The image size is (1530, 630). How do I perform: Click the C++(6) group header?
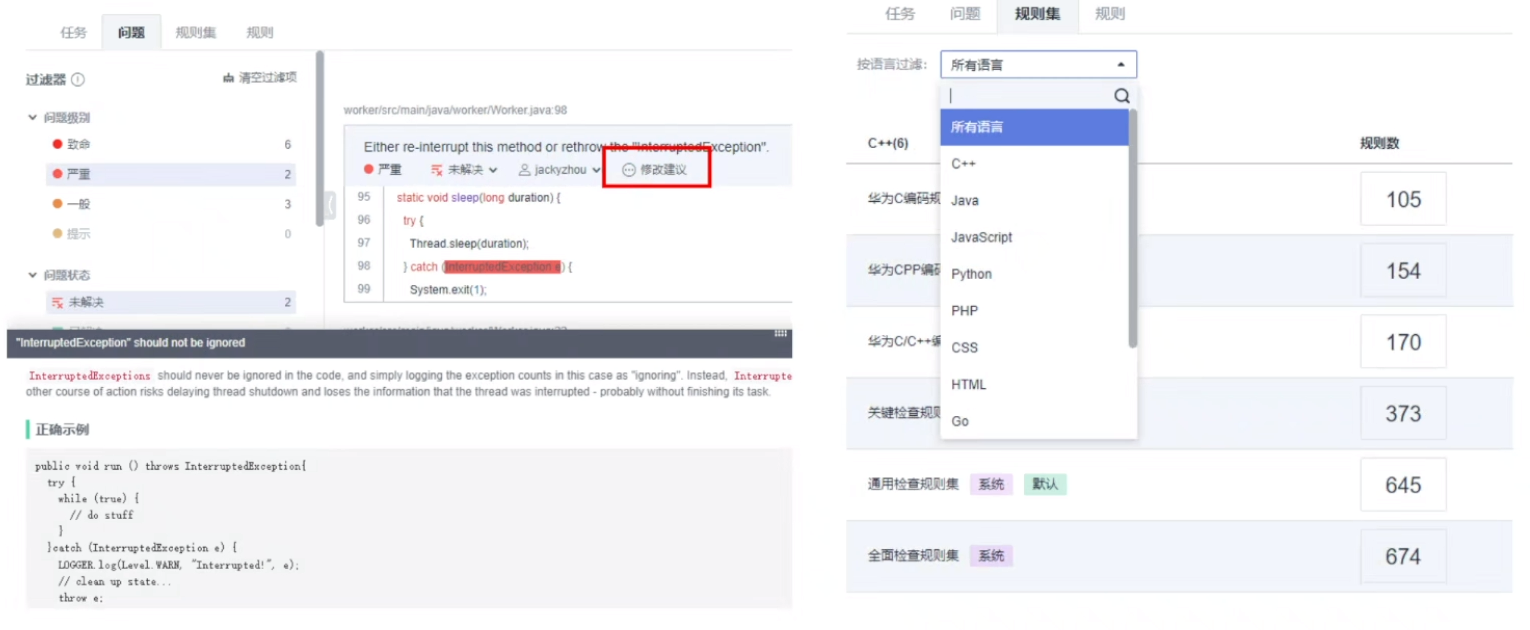coord(888,144)
